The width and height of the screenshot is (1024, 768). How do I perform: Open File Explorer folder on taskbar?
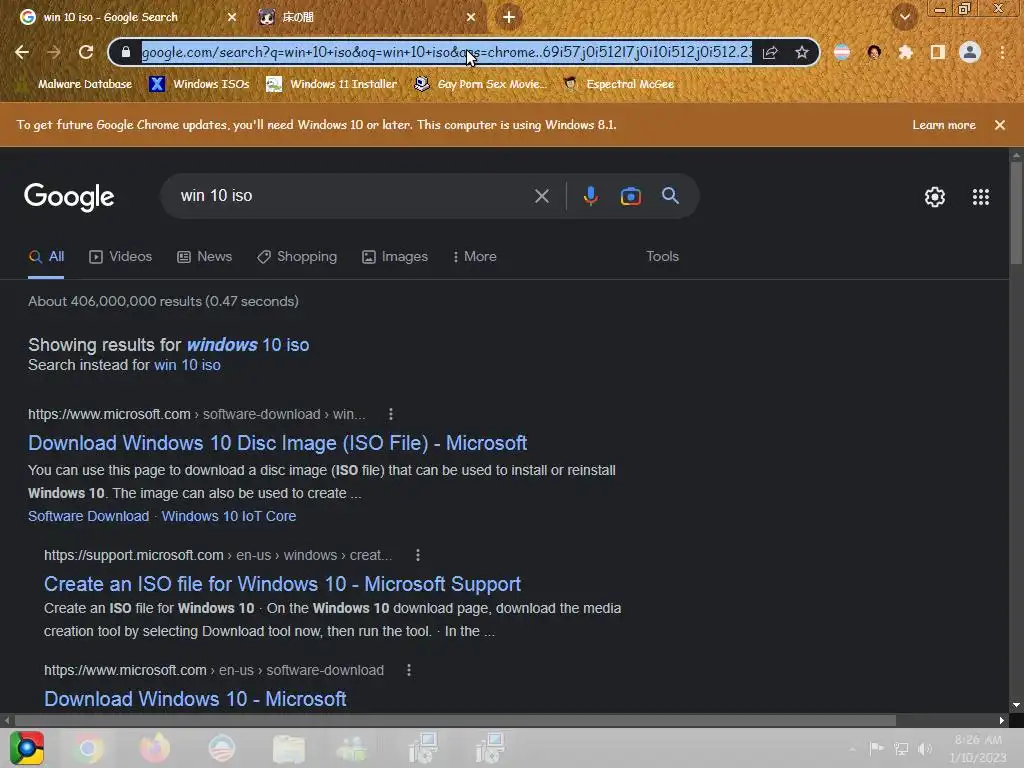tap(289, 748)
